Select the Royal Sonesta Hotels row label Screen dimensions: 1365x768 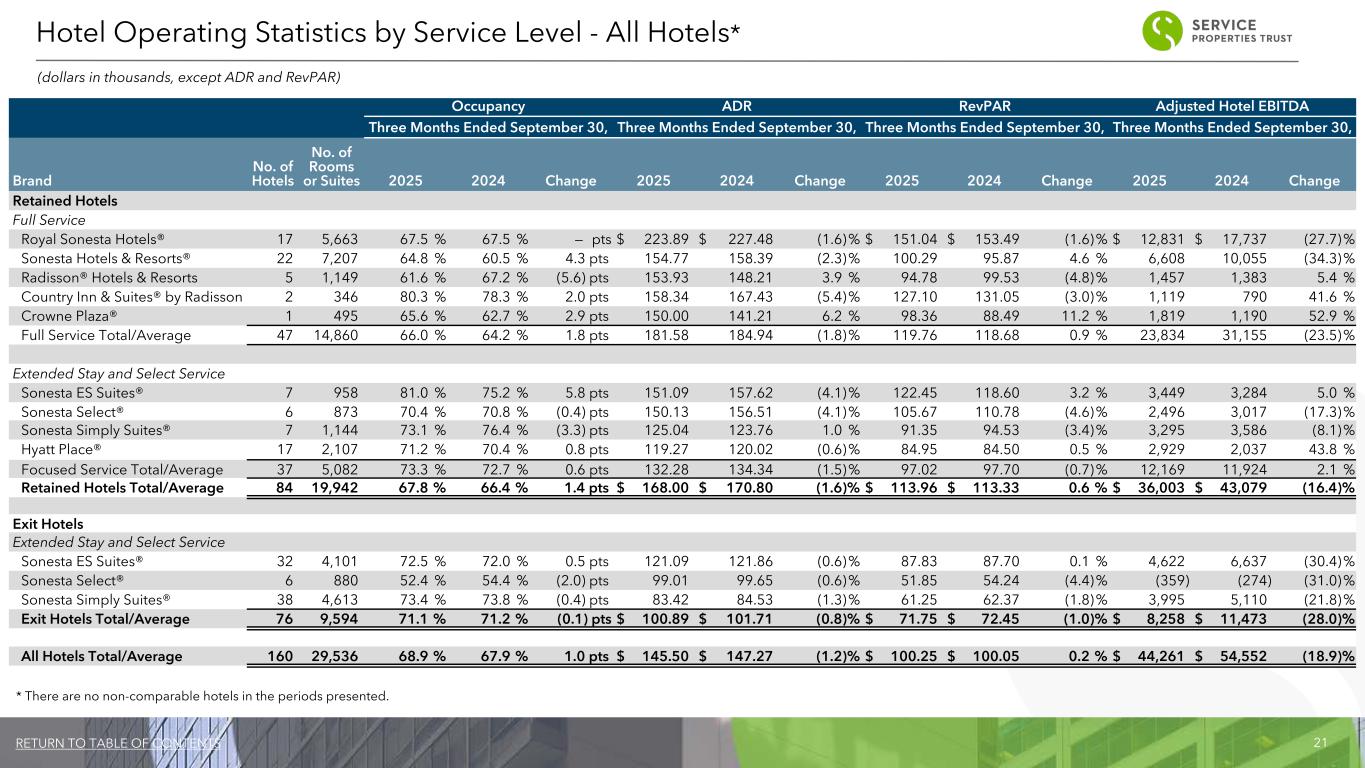click(x=92, y=239)
